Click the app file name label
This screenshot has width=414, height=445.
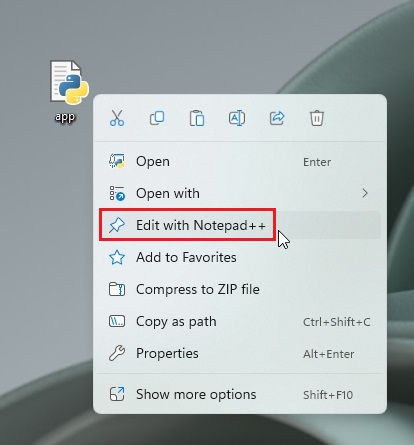[x=65, y=117]
